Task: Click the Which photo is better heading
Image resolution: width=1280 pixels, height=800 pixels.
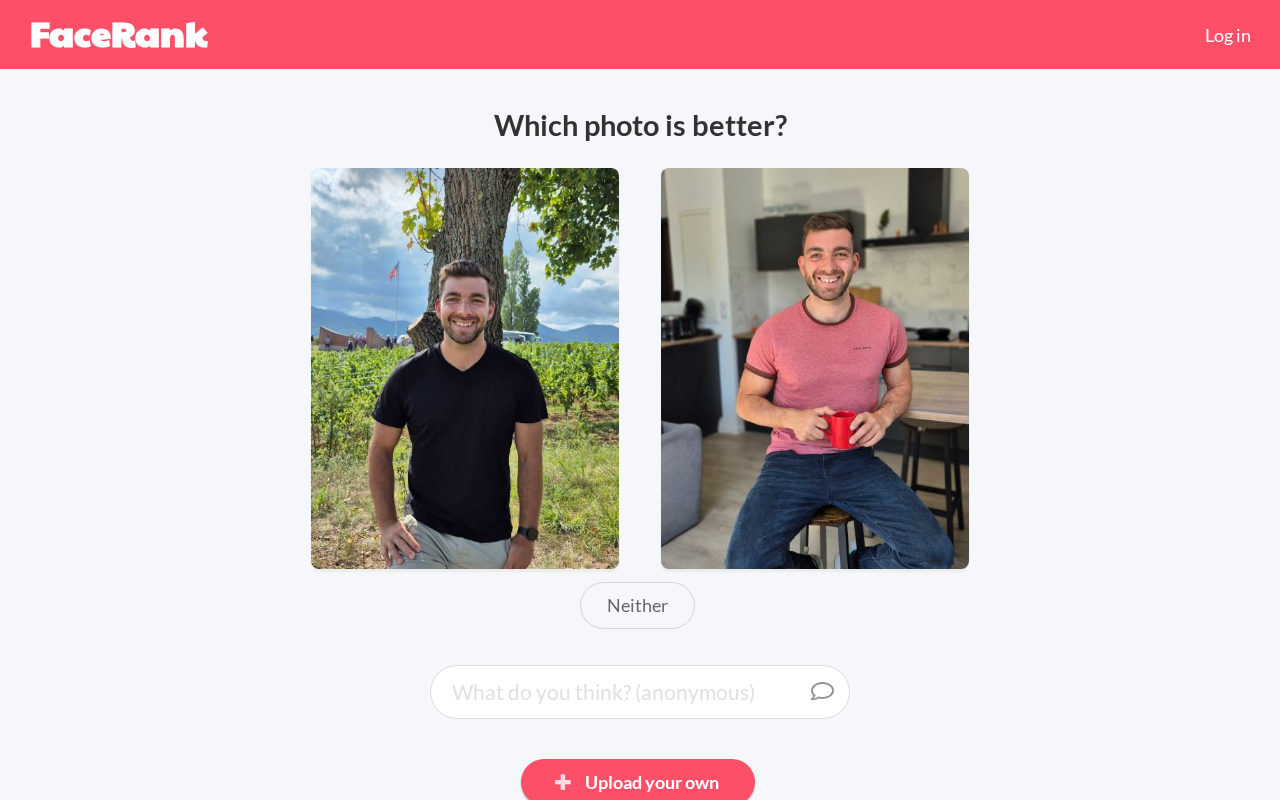Action: [x=640, y=125]
